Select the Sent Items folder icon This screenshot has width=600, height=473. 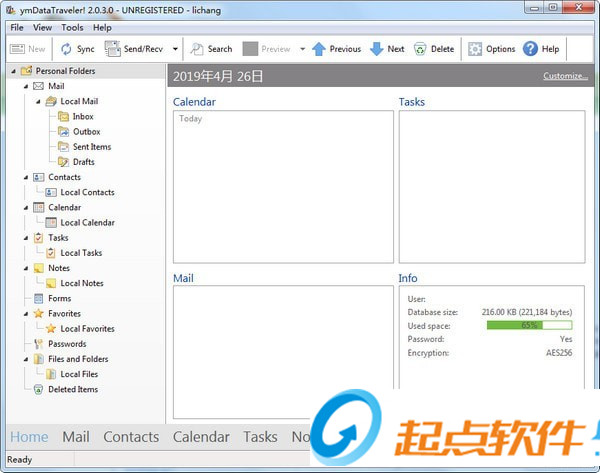click(63, 147)
